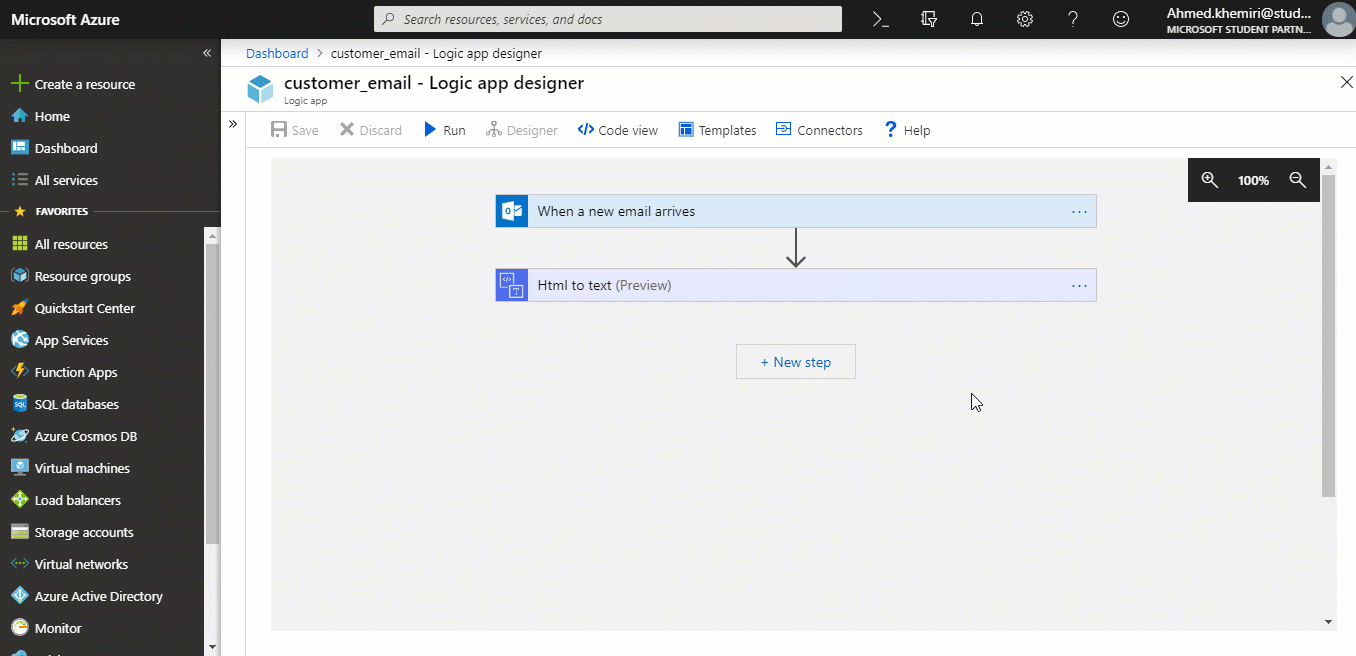Click Dashboard breadcrumb link
This screenshot has width=1356, height=656.
tap(277, 53)
